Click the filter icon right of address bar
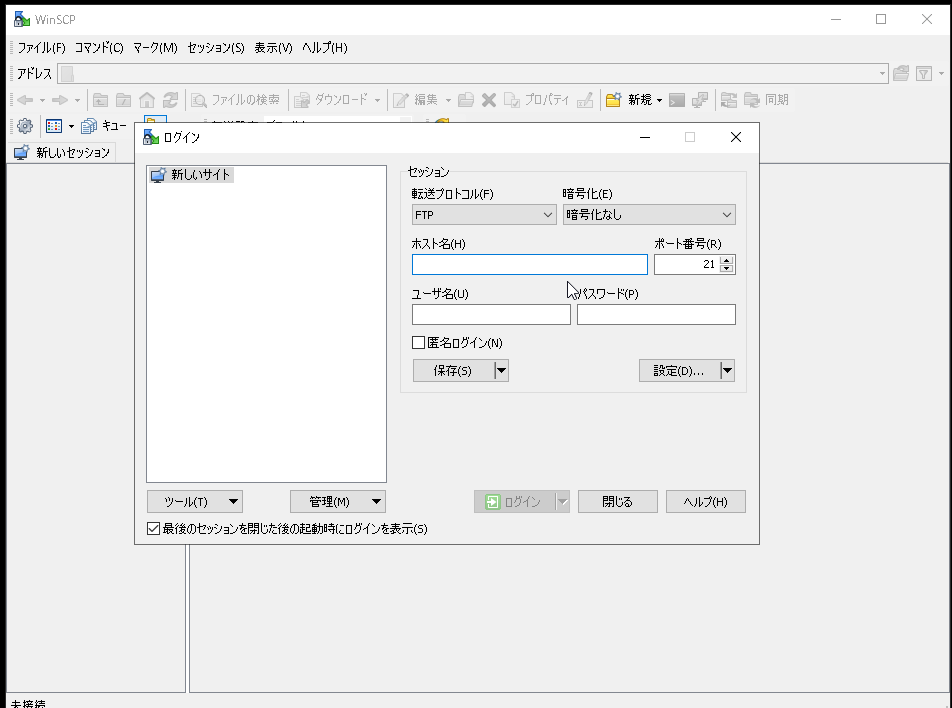This screenshot has width=952, height=708. pyautogui.click(x=924, y=74)
